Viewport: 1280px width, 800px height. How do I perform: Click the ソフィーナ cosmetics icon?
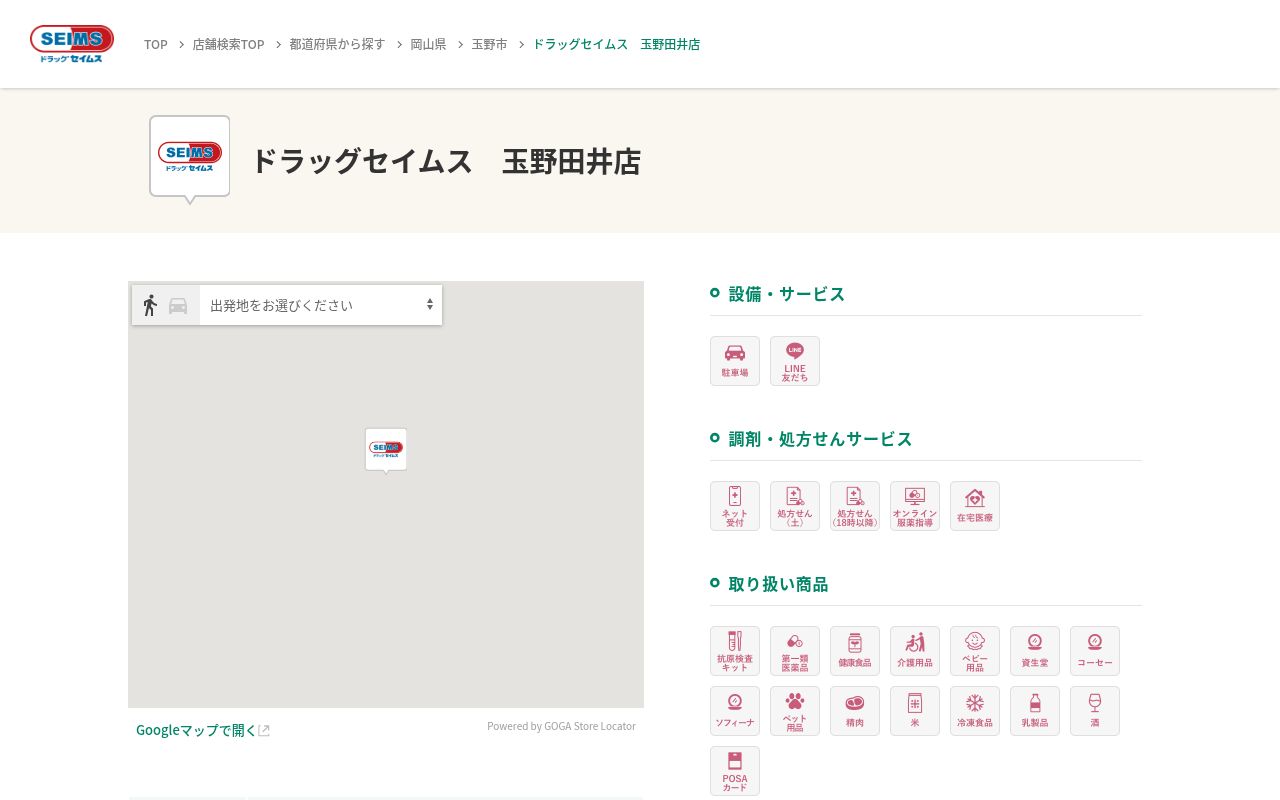point(735,711)
